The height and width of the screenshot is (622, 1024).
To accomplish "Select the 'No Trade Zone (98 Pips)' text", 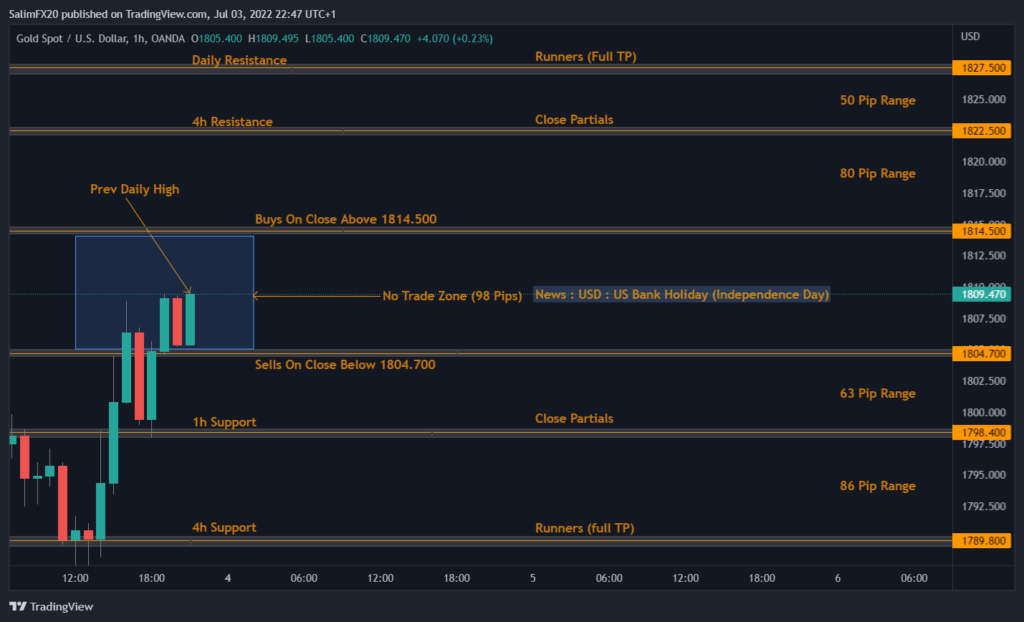I will 452,296.
